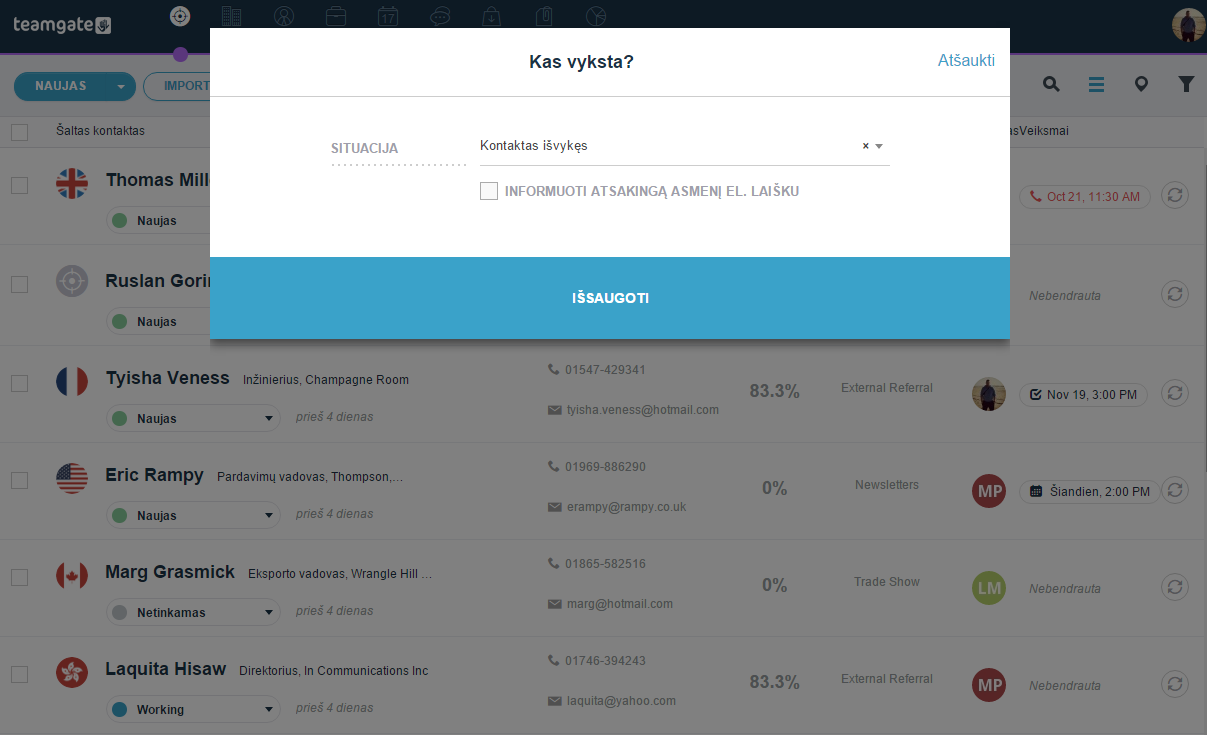Select the Laquita Hisaw row checkbox
The width and height of the screenshot is (1207, 735).
point(19,674)
